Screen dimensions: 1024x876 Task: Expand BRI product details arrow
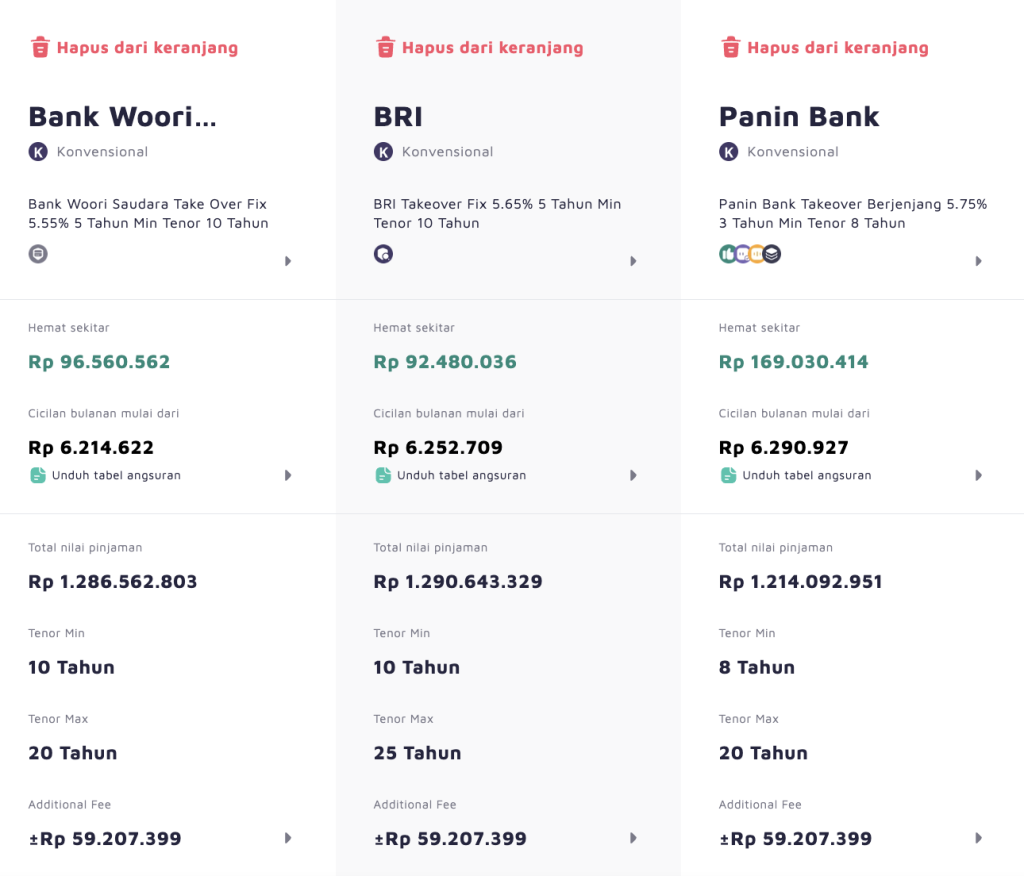click(x=633, y=261)
